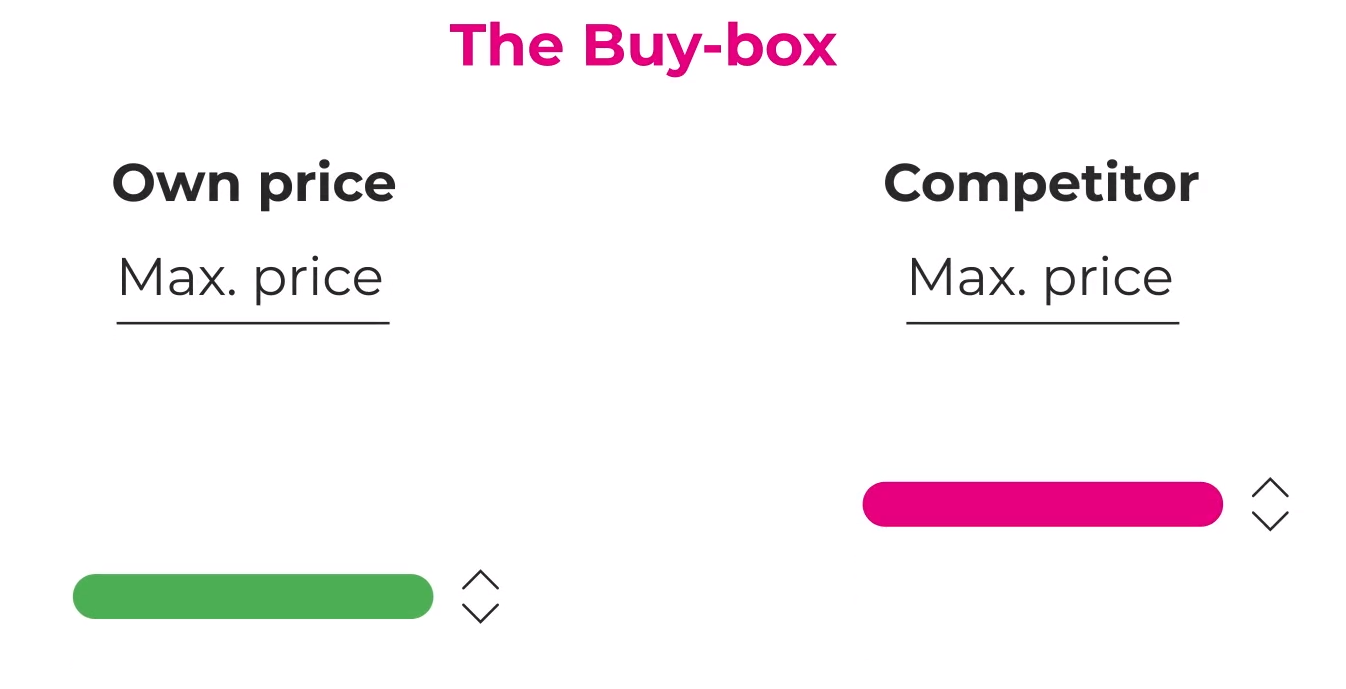The width and height of the screenshot is (1346, 689).
Task: Click the up chevron beside the pink bar
Action: coord(1270,488)
